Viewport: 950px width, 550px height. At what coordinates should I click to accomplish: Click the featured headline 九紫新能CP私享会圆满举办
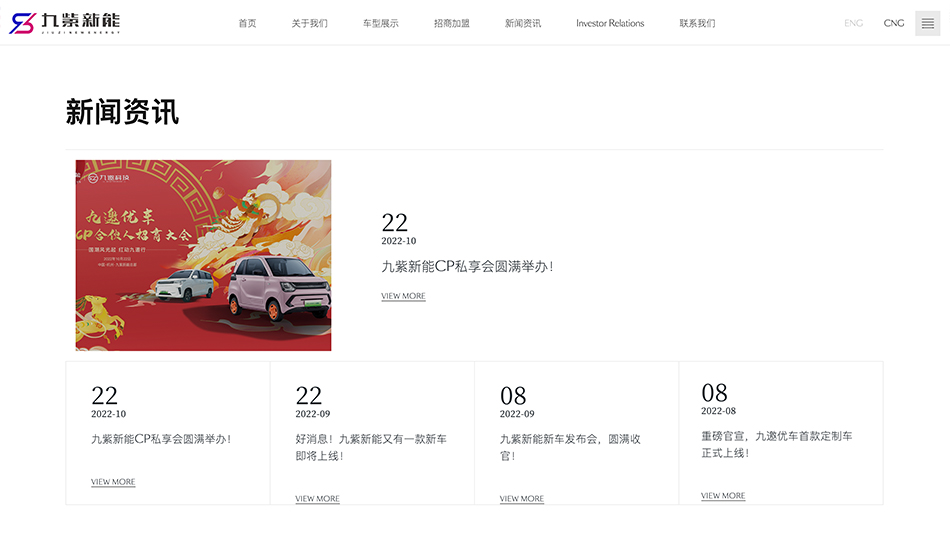pyautogui.click(x=467, y=266)
